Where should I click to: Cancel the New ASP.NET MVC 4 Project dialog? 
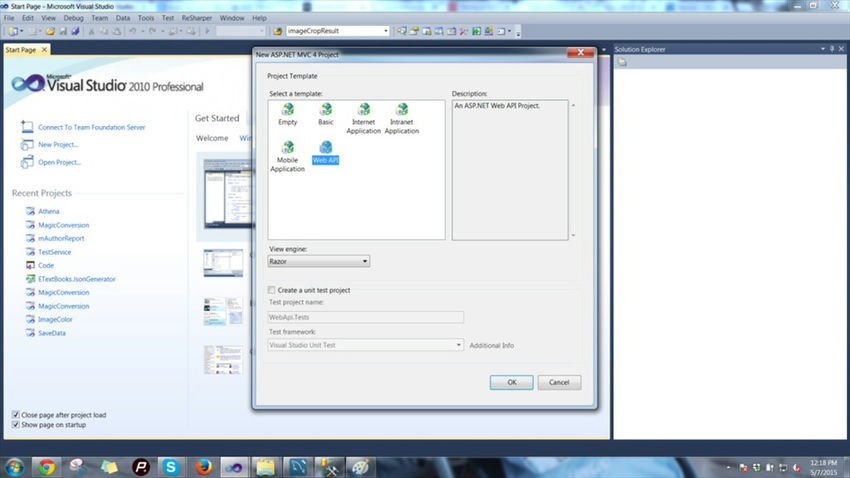[x=559, y=382]
